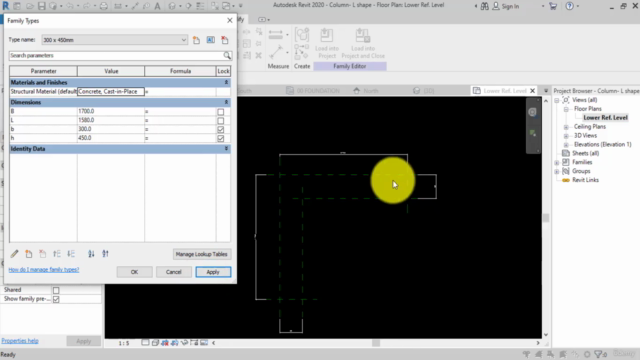Uncheck the Lock checkbox for parameter b (300.0)
The height and width of the screenshot is (360, 640).
[221, 129]
